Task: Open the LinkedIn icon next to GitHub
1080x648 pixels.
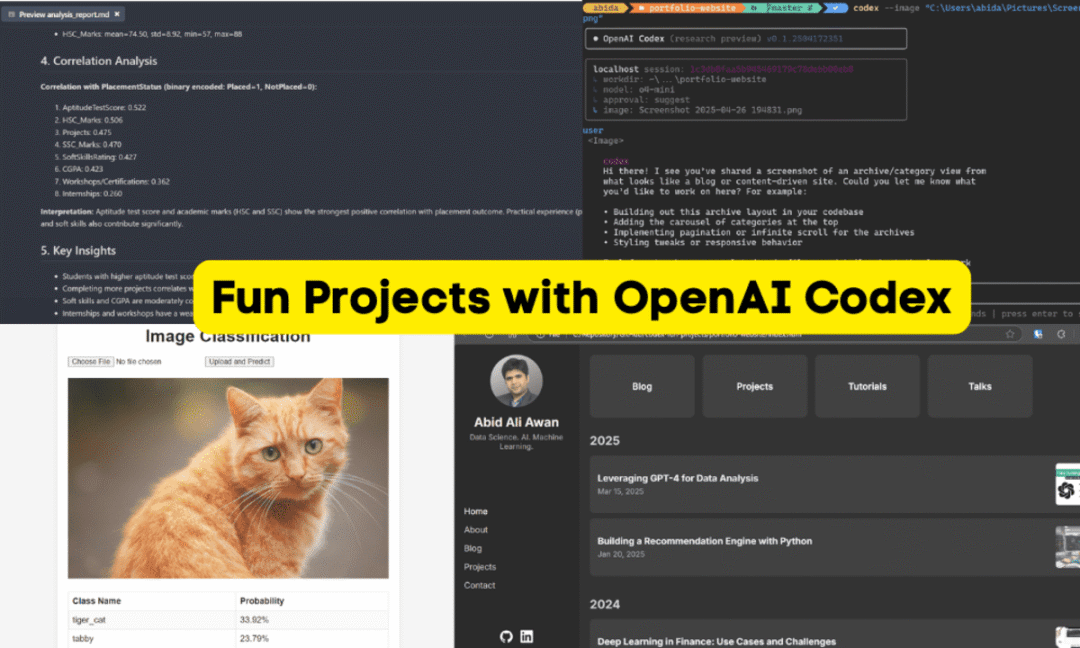Action: (526, 636)
